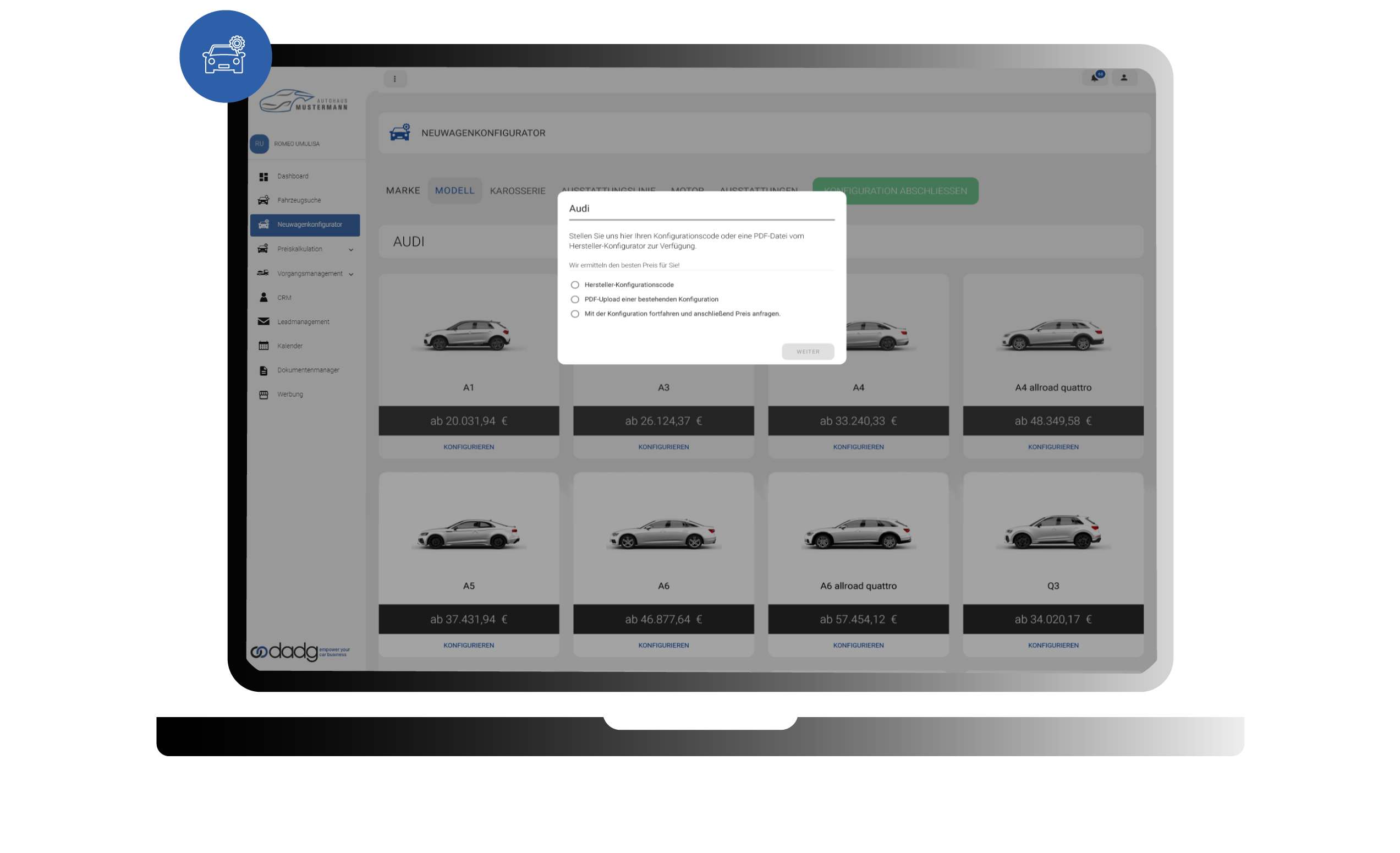The image size is (1400, 853).
Task: Click the dadg logo at sidebar bottom
Action: [300, 652]
